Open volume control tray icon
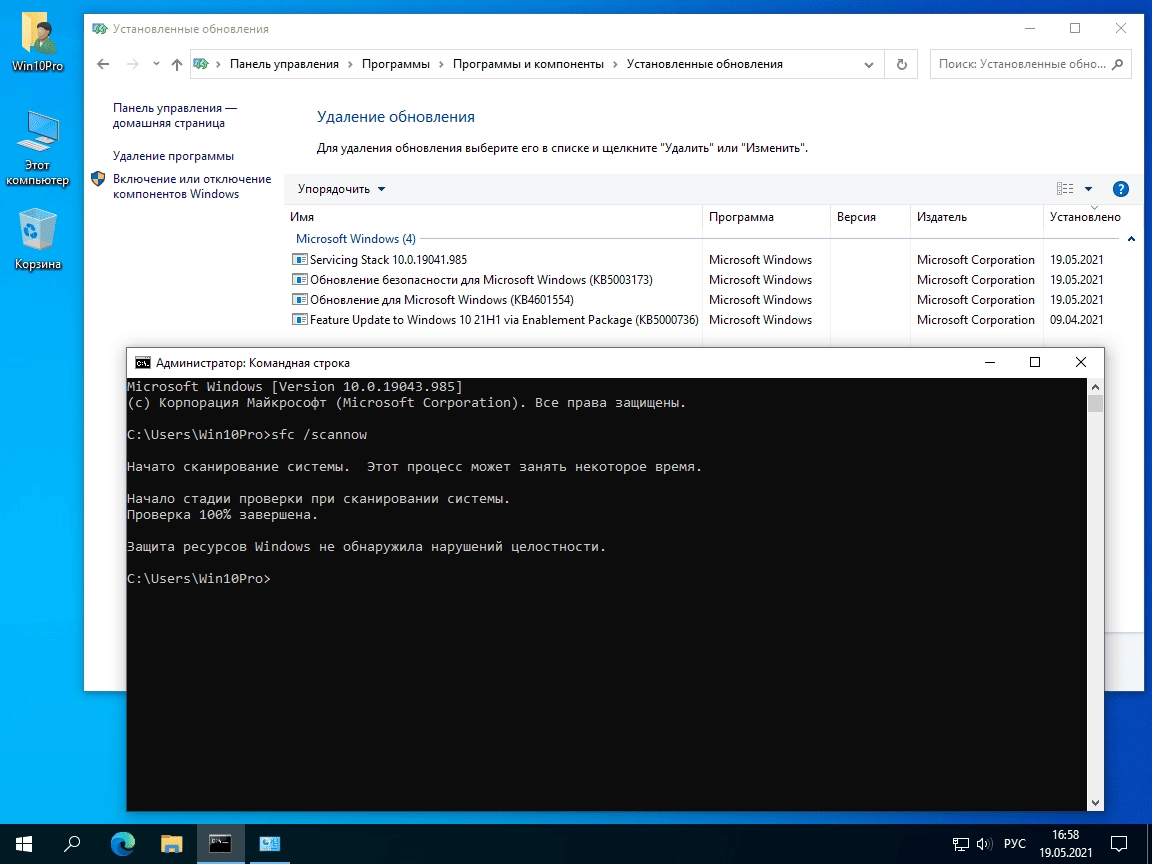 pos(984,844)
